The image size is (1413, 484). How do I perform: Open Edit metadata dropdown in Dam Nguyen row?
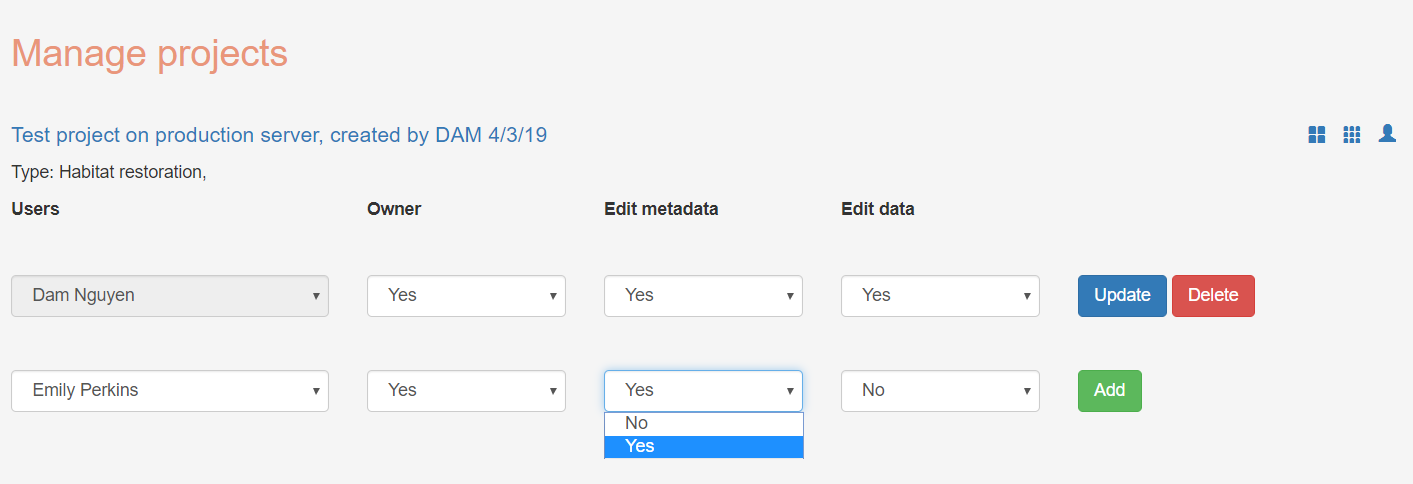(703, 296)
